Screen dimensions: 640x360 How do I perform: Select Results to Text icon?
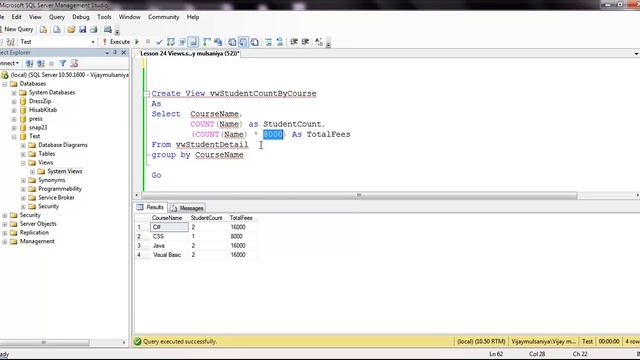pos(232,42)
